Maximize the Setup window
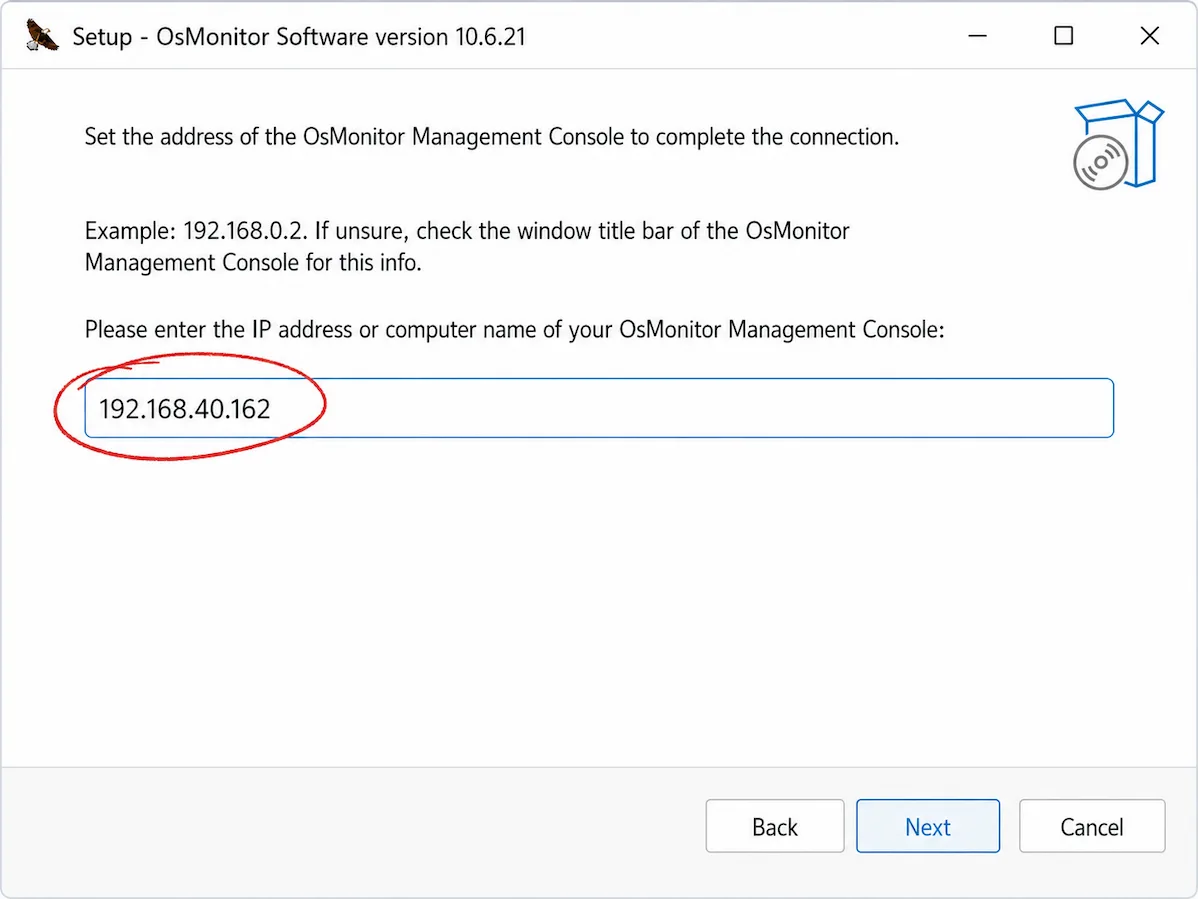 pyautogui.click(x=1064, y=36)
